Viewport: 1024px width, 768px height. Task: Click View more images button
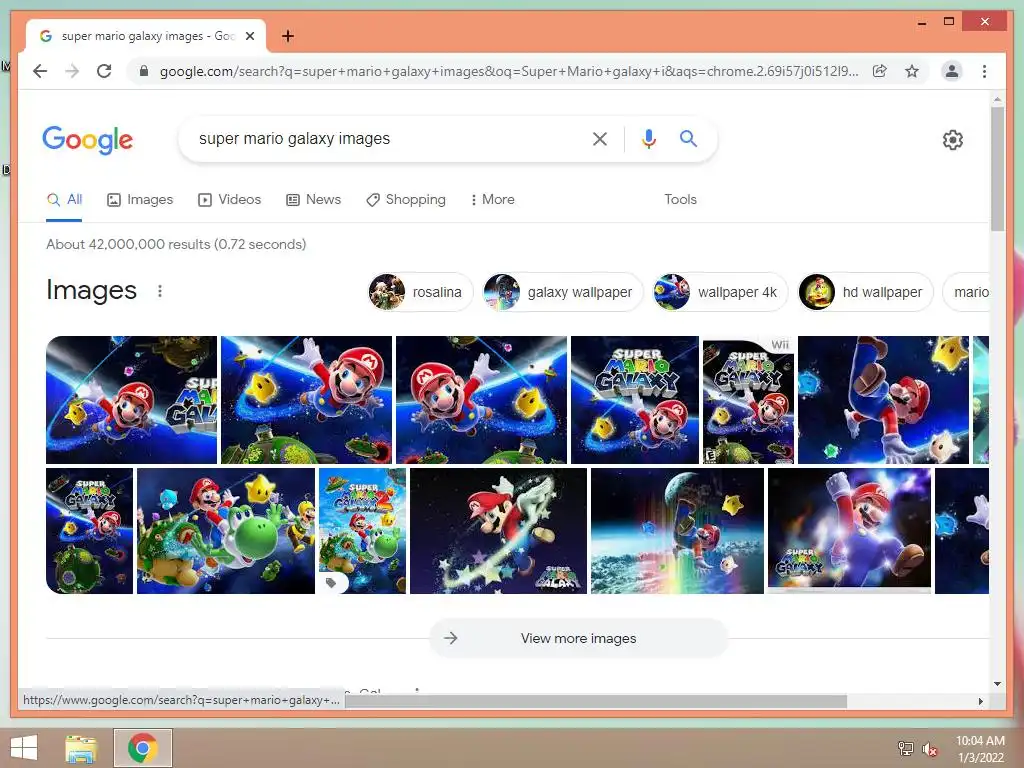coord(579,638)
